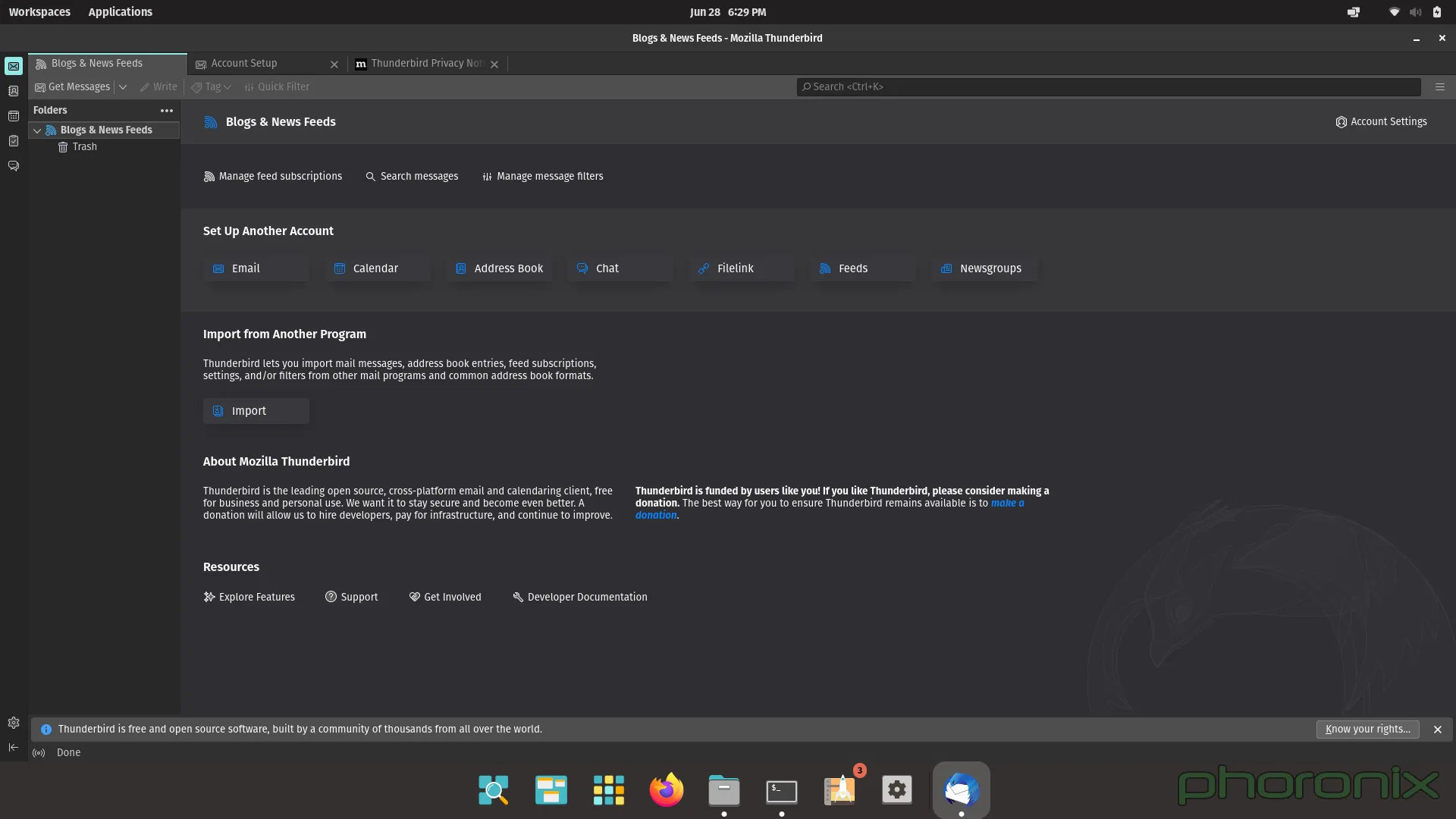Image resolution: width=1456 pixels, height=819 pixels.
Task: Select the Blogs & News Feeds account row
Action: click(x=105, y=130)
